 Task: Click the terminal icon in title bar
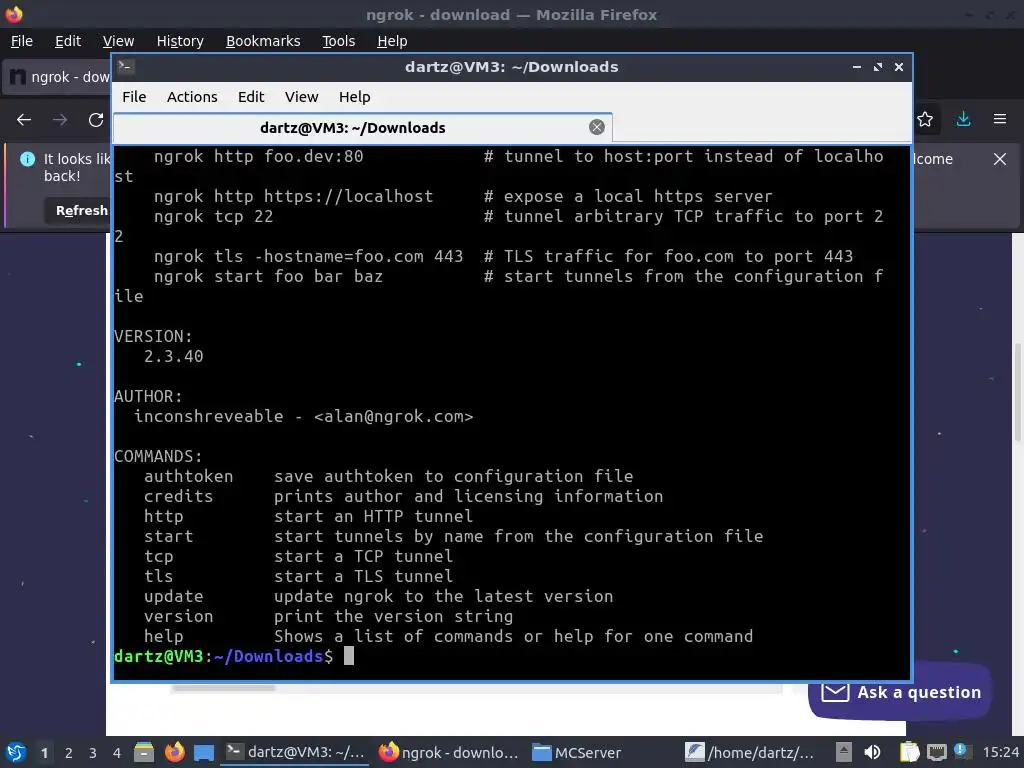[x=126, y=67]
